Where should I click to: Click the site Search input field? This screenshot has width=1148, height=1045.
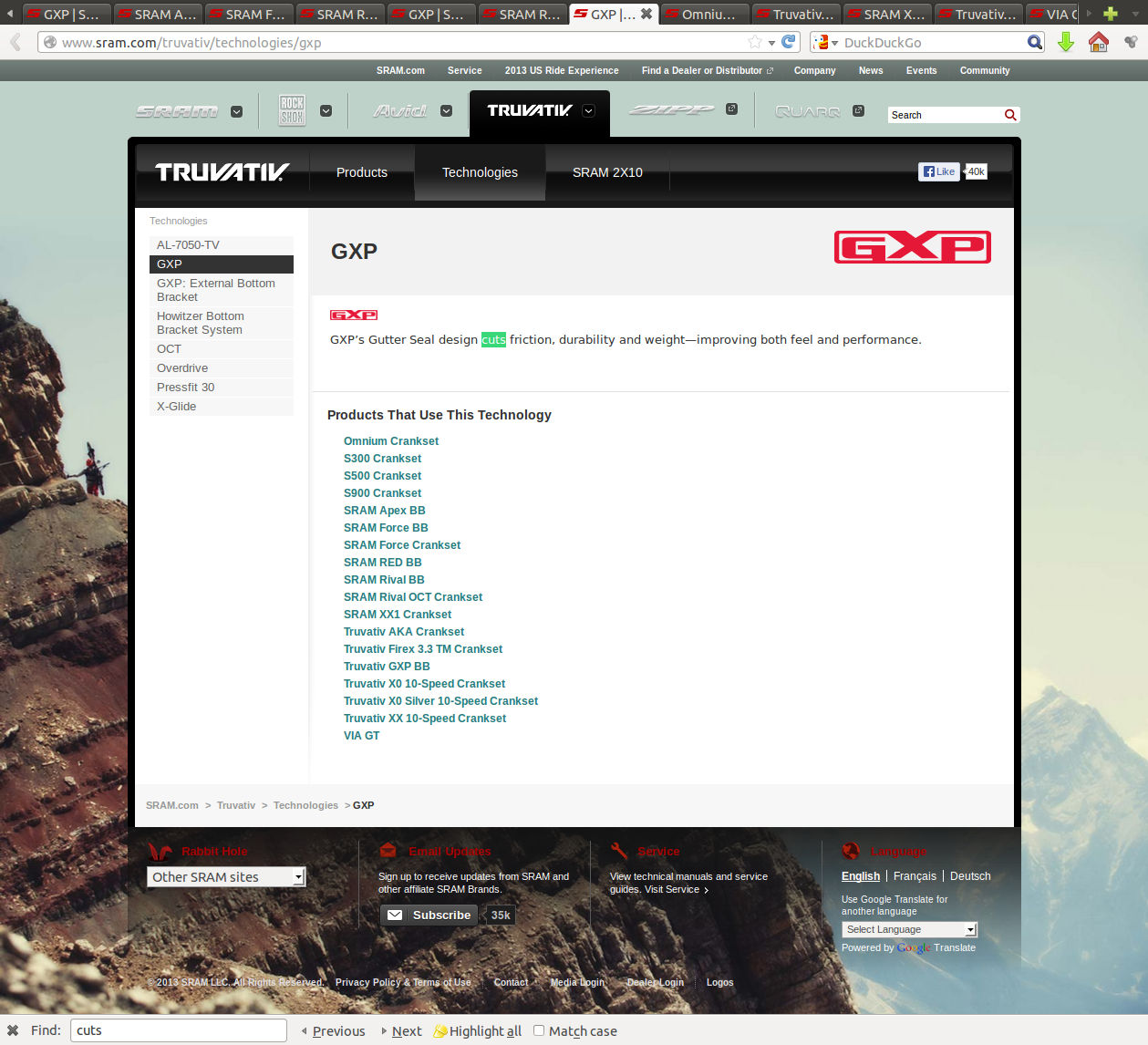945,115
